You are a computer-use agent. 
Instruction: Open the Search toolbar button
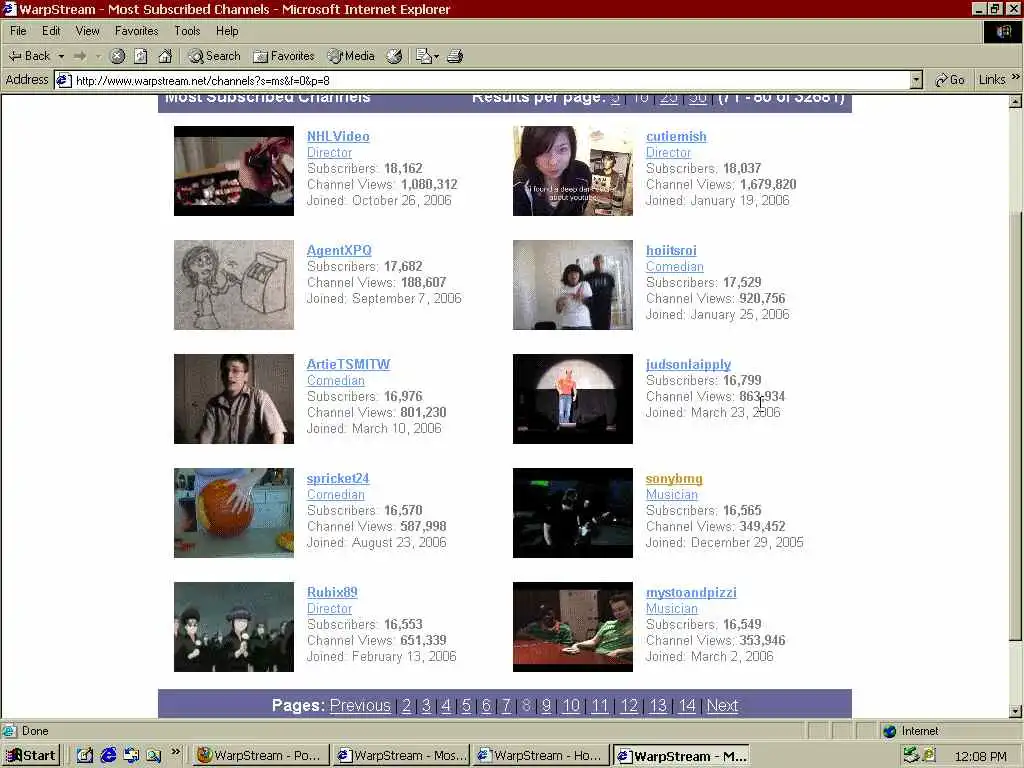[x=215, y=56]
